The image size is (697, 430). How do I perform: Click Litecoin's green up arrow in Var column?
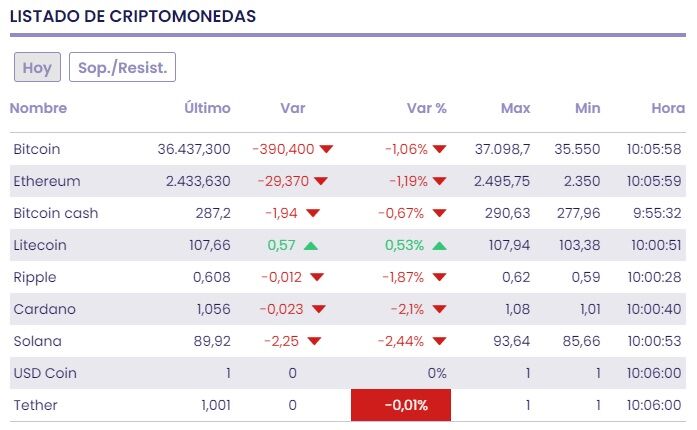point(311,245)
